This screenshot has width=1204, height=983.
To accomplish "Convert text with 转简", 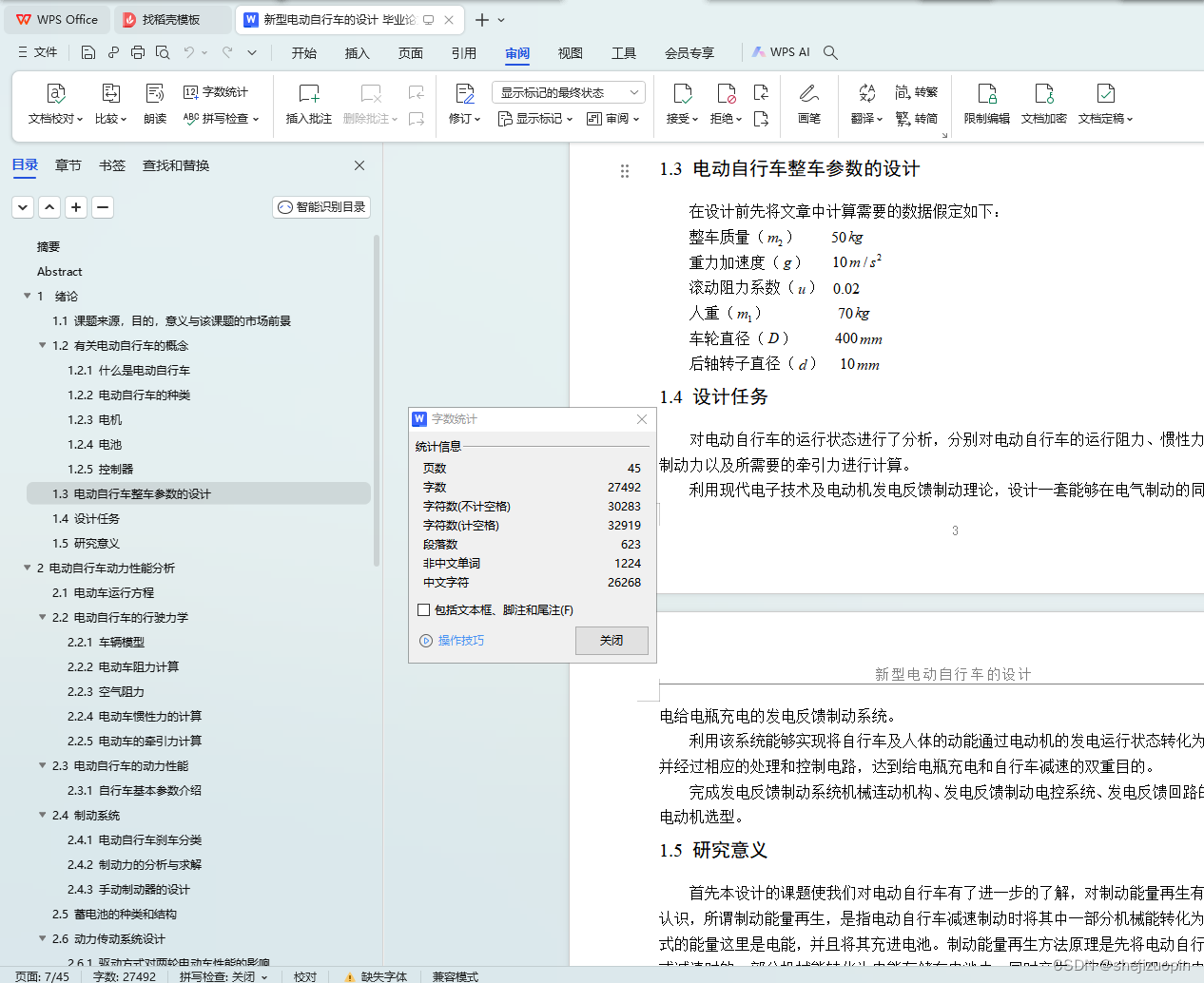I will pos(917,119).
